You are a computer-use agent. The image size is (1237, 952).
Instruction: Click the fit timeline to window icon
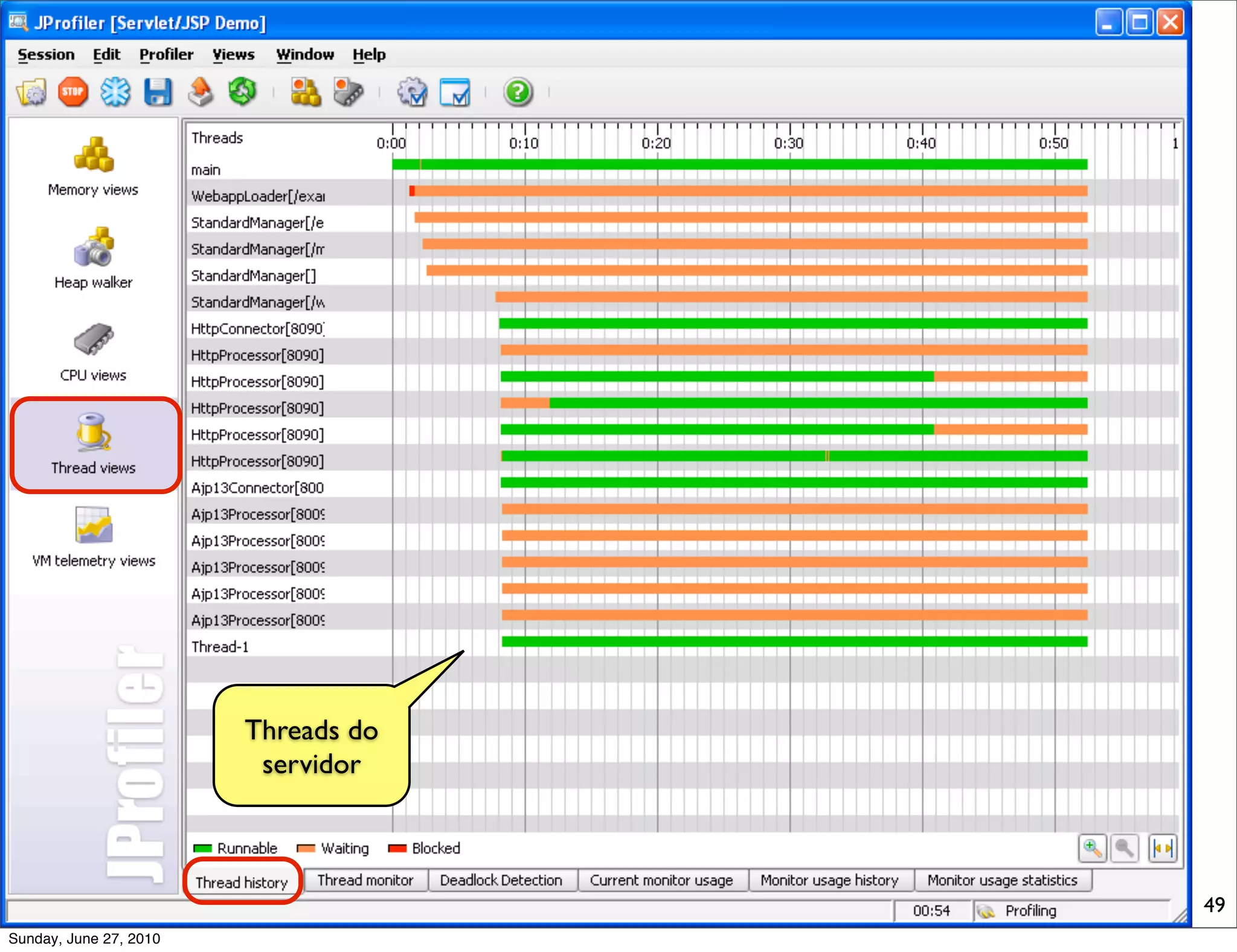click(1162, 849)
